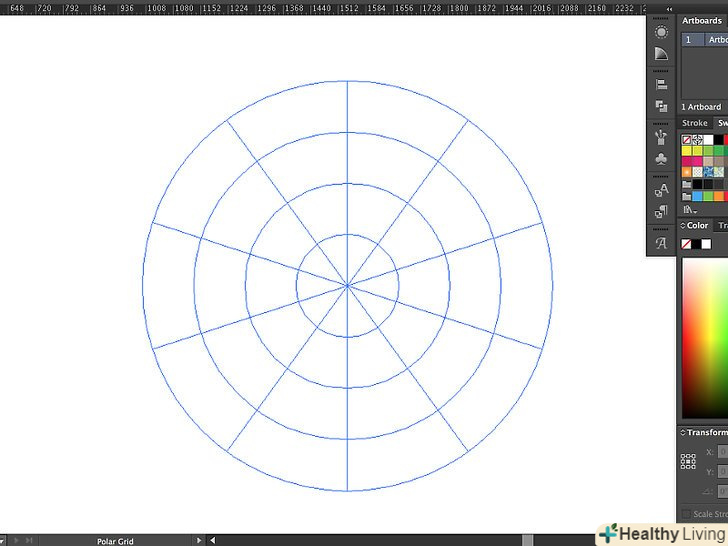Screen dimensions: 728x546
Task: Click Polar Grid status text
Action: click(x=115, y=541)
